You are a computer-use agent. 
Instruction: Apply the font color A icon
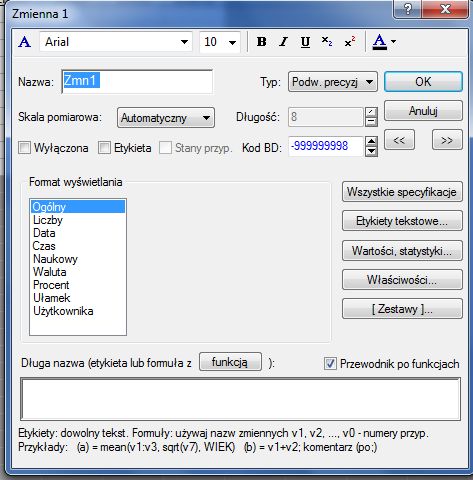[x=380, y=42]
